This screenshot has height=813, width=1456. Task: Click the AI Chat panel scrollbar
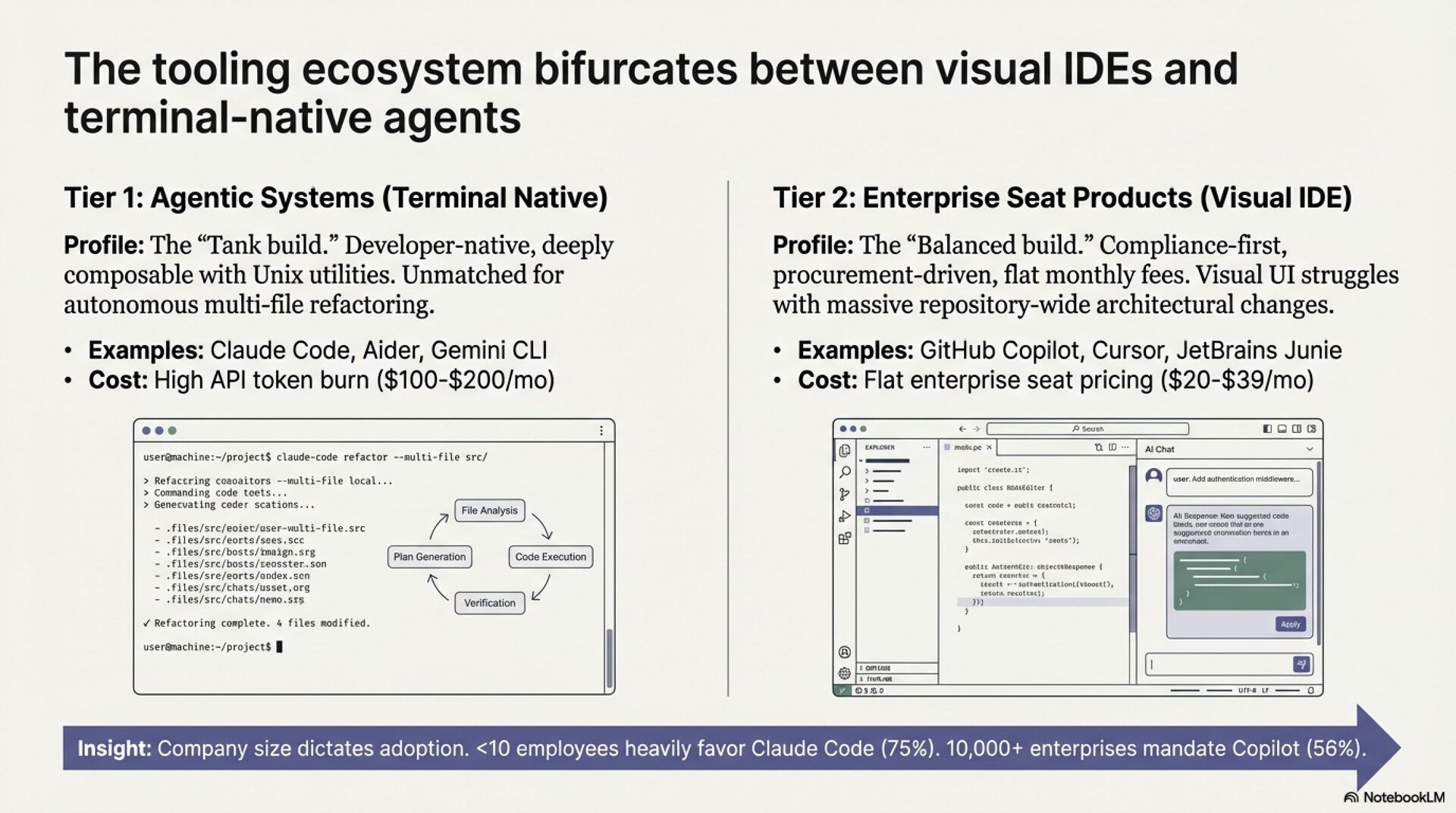pos(1319,553)
